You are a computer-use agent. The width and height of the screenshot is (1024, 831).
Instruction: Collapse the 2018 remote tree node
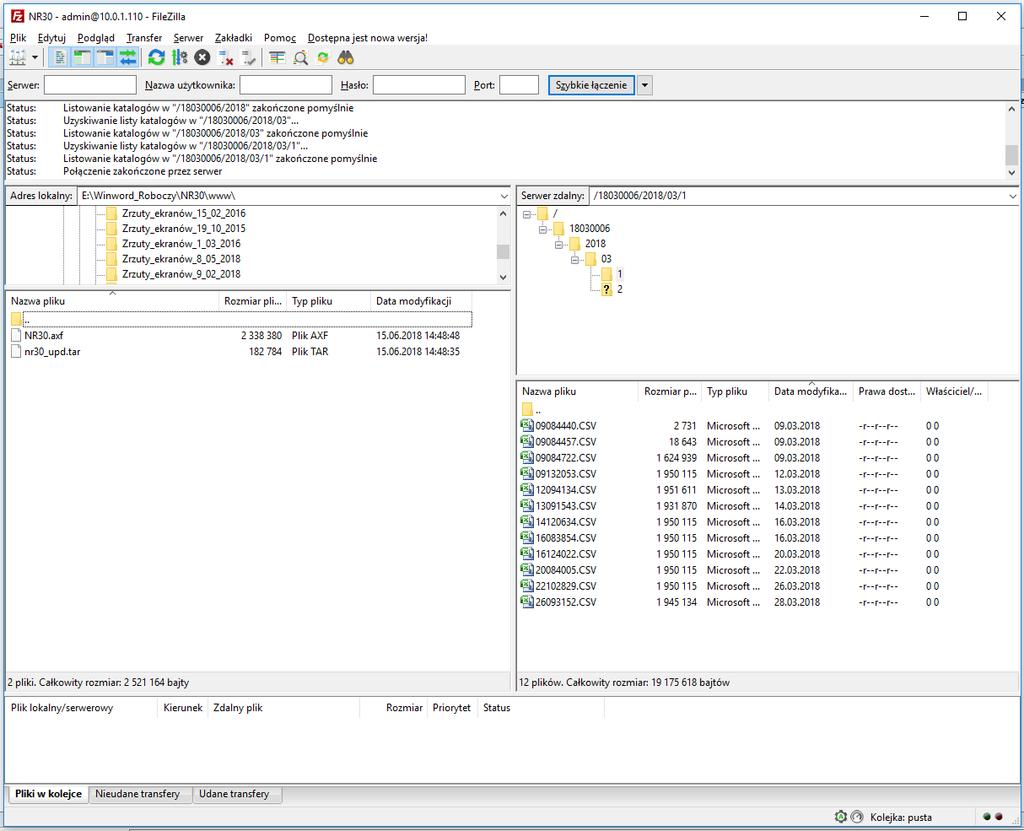click(558, 244)
